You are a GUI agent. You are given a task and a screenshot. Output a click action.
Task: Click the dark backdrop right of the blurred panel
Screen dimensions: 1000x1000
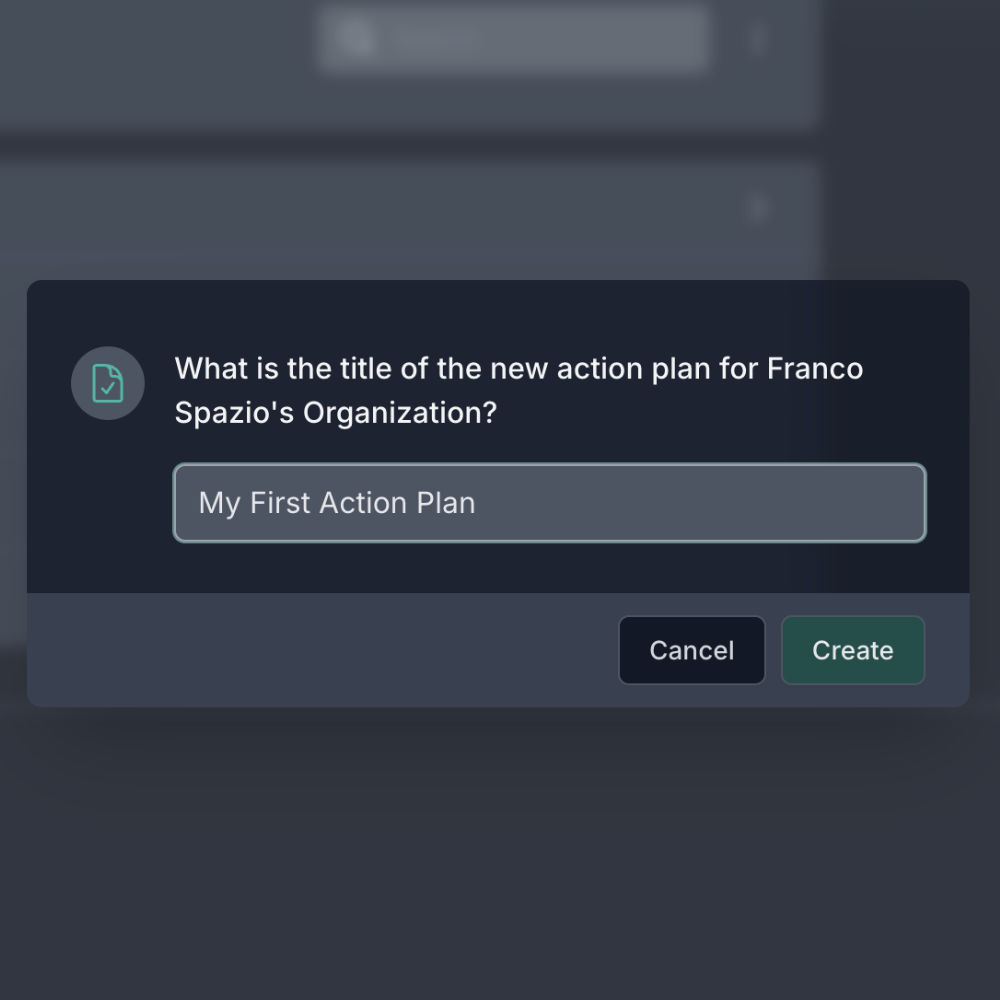pos(910,150)
